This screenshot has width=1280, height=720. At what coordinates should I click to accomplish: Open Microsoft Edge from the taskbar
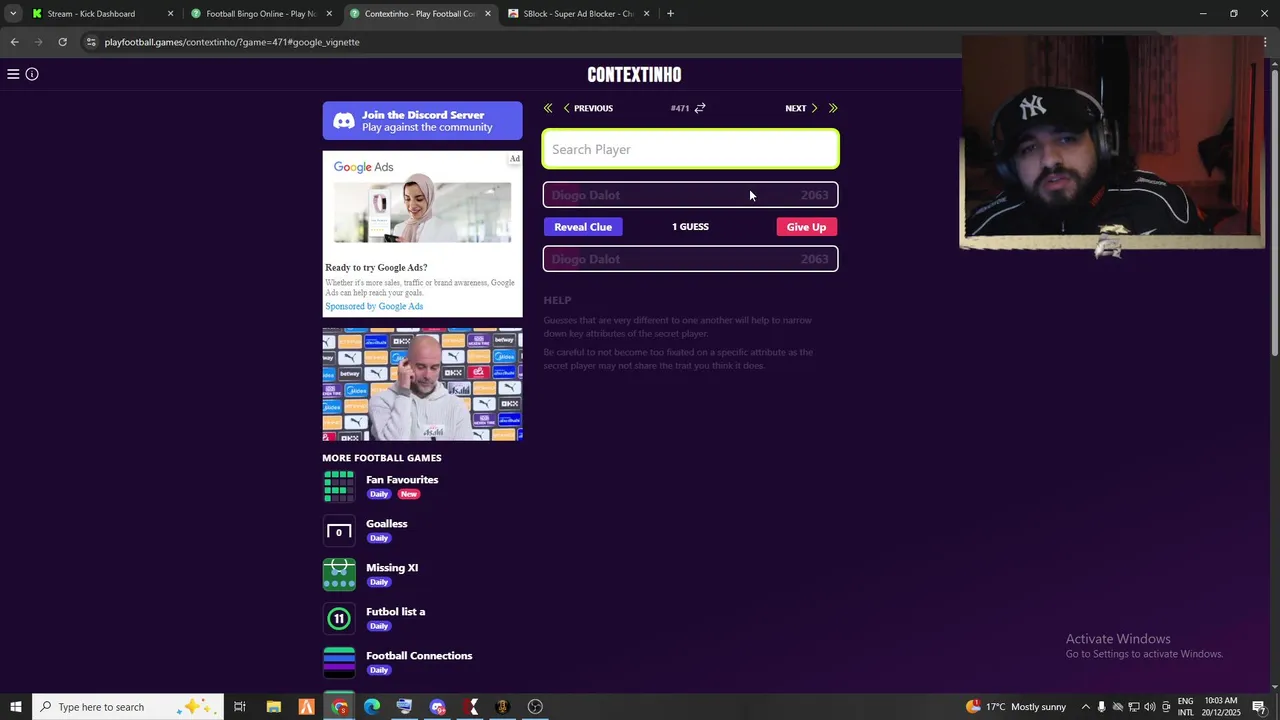coord(372,707)
